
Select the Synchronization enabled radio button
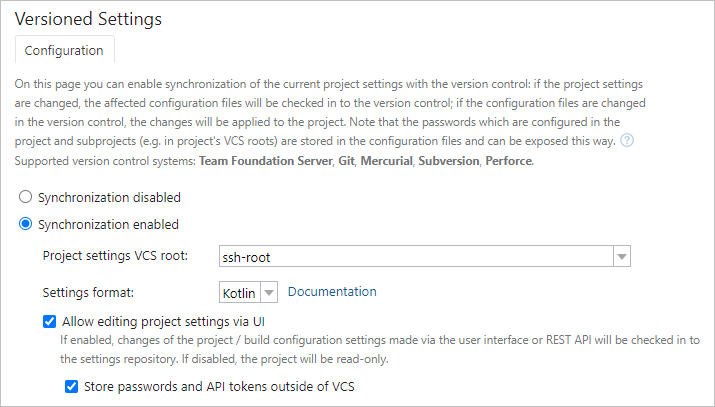[26, 224]
